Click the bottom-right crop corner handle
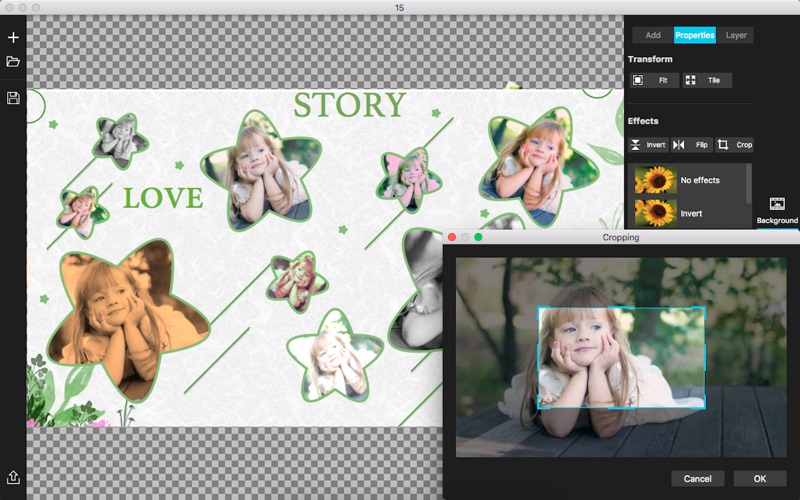Screen dimensions: 800x500 [705, 408]
